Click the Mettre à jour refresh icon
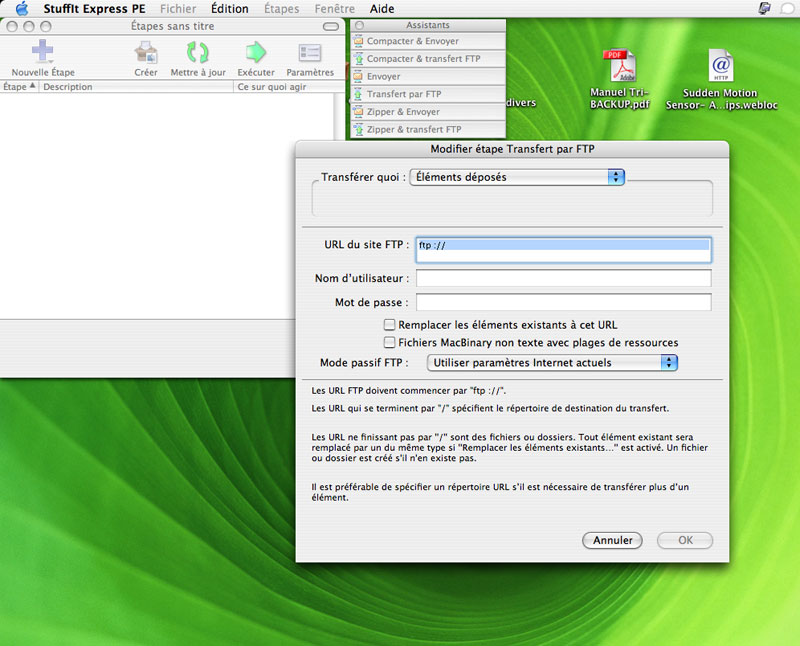 coord(197,53)
